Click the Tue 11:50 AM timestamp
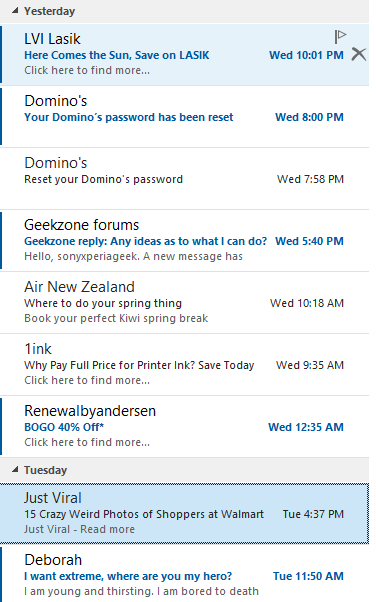 coord(308,576)
